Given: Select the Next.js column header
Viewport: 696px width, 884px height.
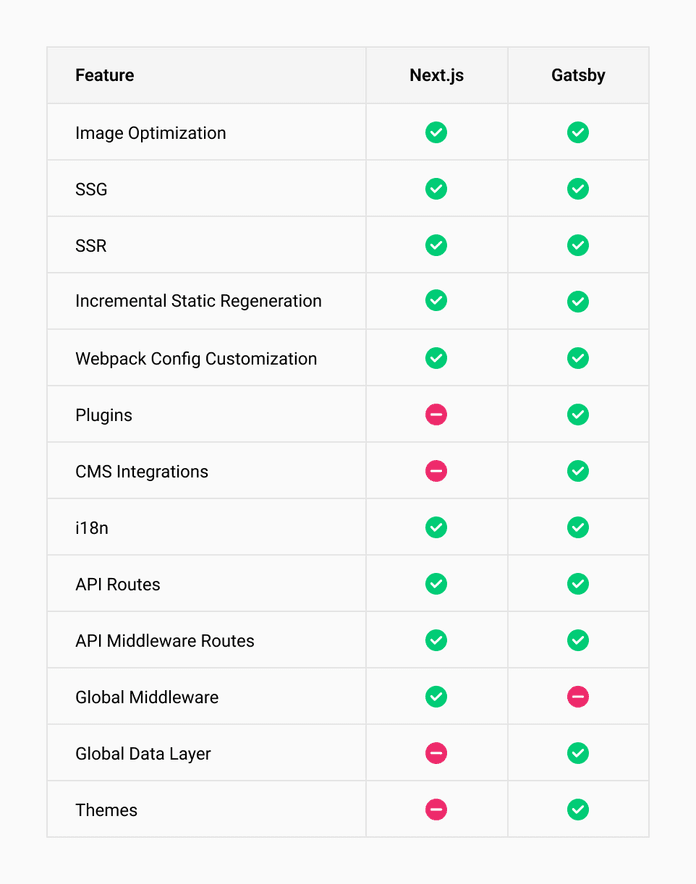Looking at the screenshot, I should 436,75.
